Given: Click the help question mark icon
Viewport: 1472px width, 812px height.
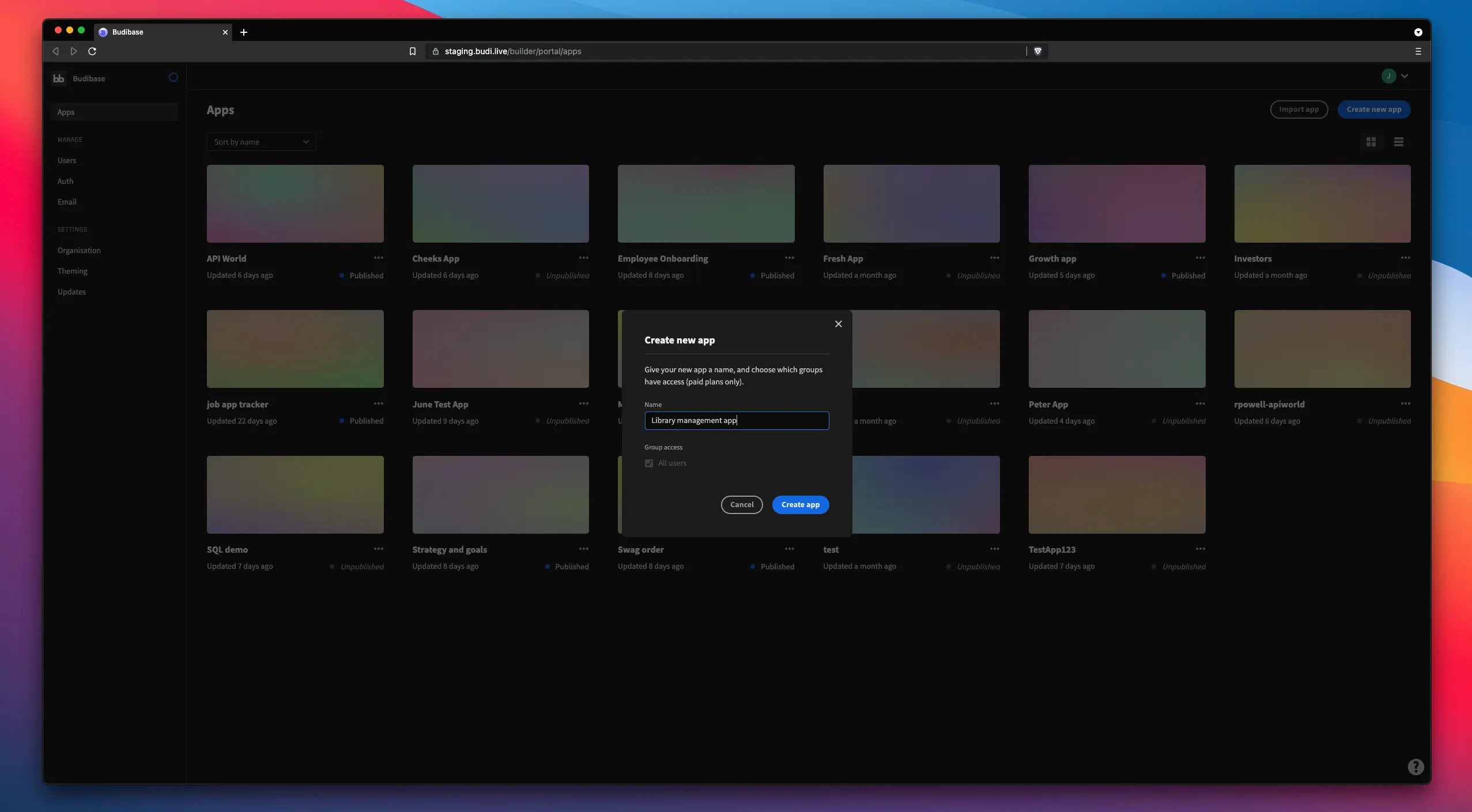Looking at the screenshot, I should click(1416, 766).
